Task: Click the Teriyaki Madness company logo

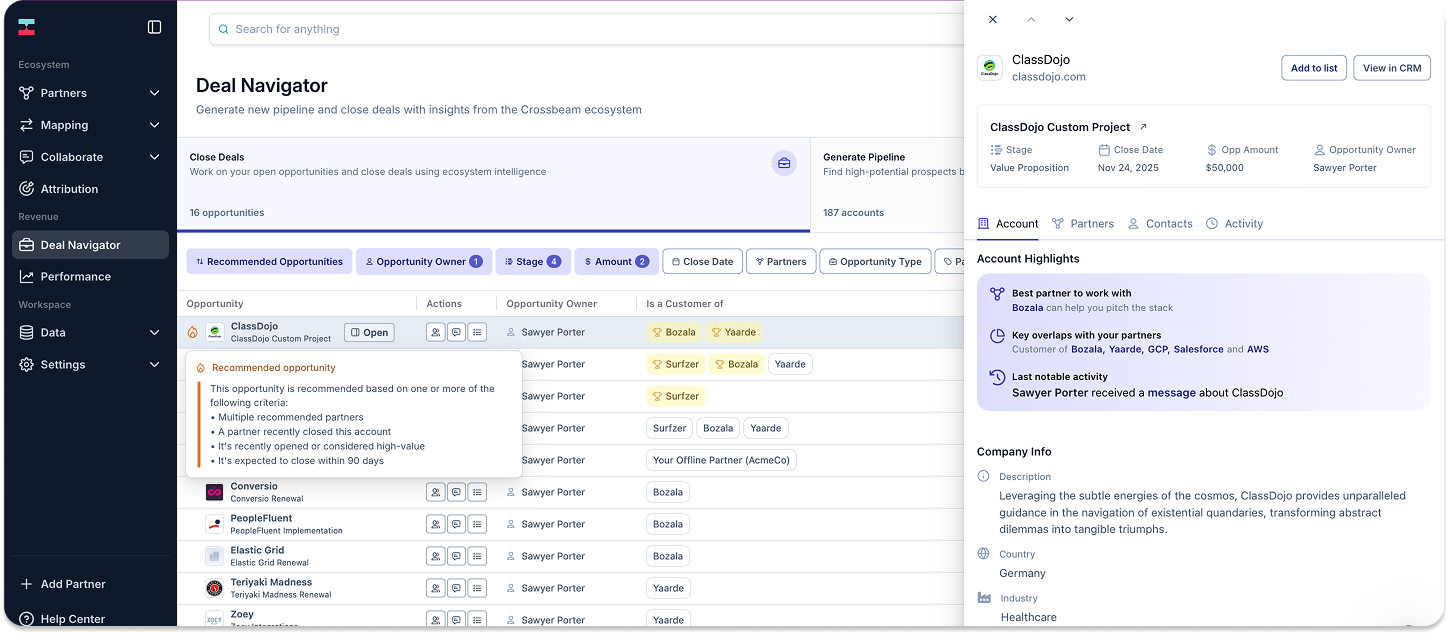Action: (214, 588)
